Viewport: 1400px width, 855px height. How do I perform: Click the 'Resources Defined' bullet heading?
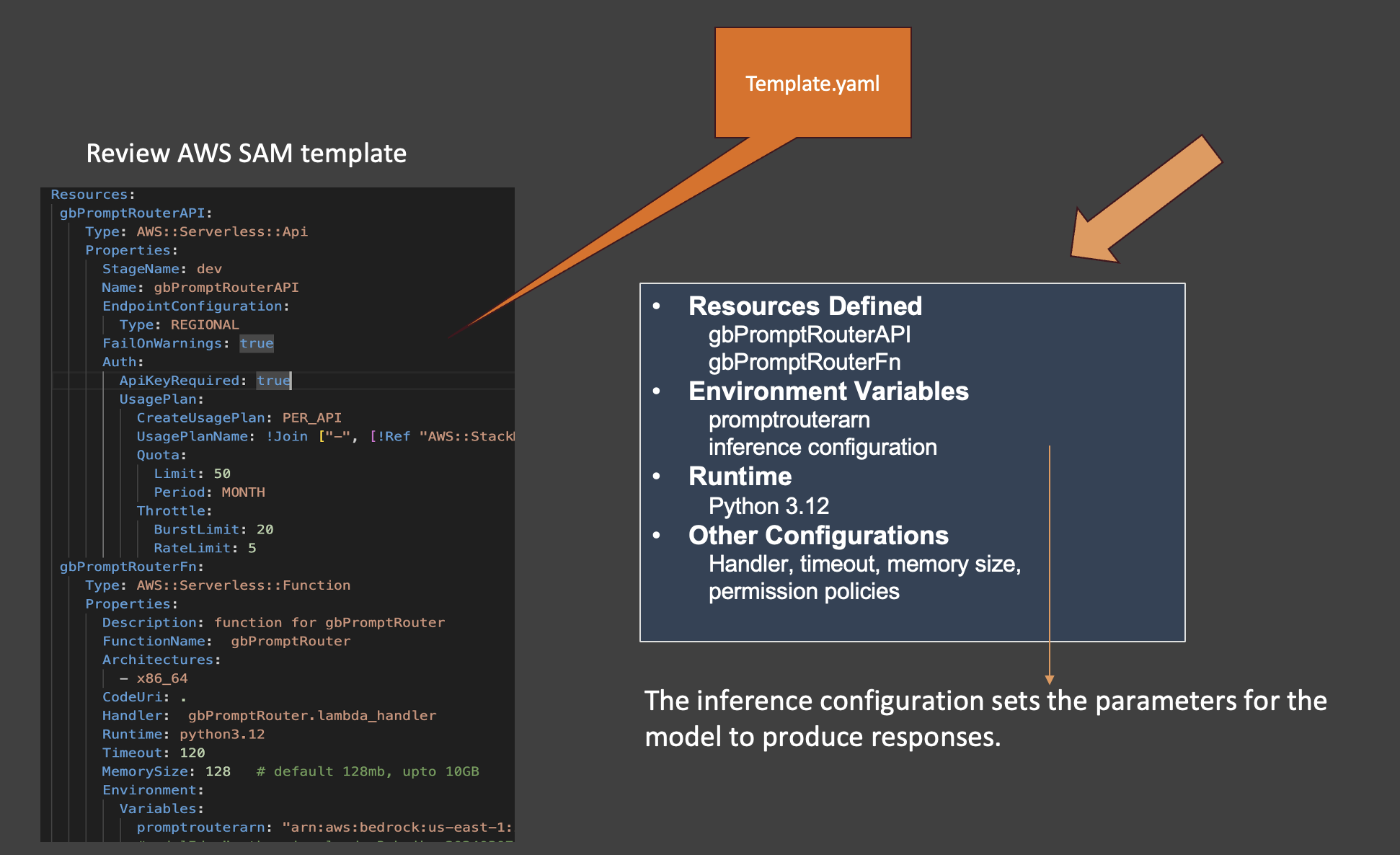click(x=805, y=306)
